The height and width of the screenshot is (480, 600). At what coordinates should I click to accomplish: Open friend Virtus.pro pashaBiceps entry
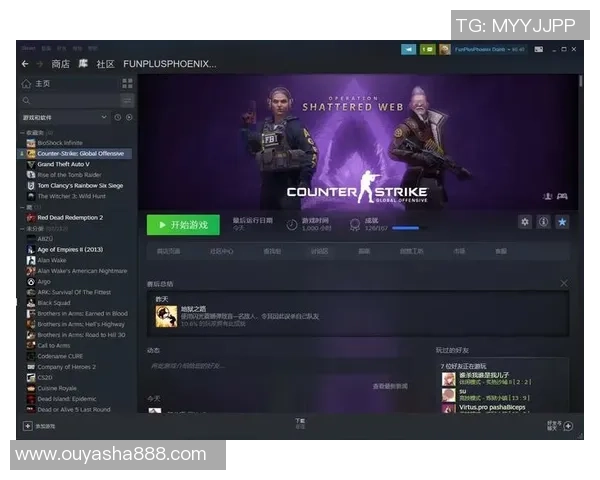[492, 408]
